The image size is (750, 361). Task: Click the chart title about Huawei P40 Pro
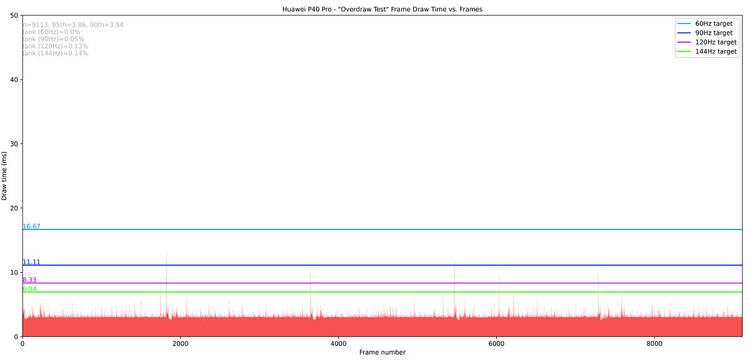[382, 9]
